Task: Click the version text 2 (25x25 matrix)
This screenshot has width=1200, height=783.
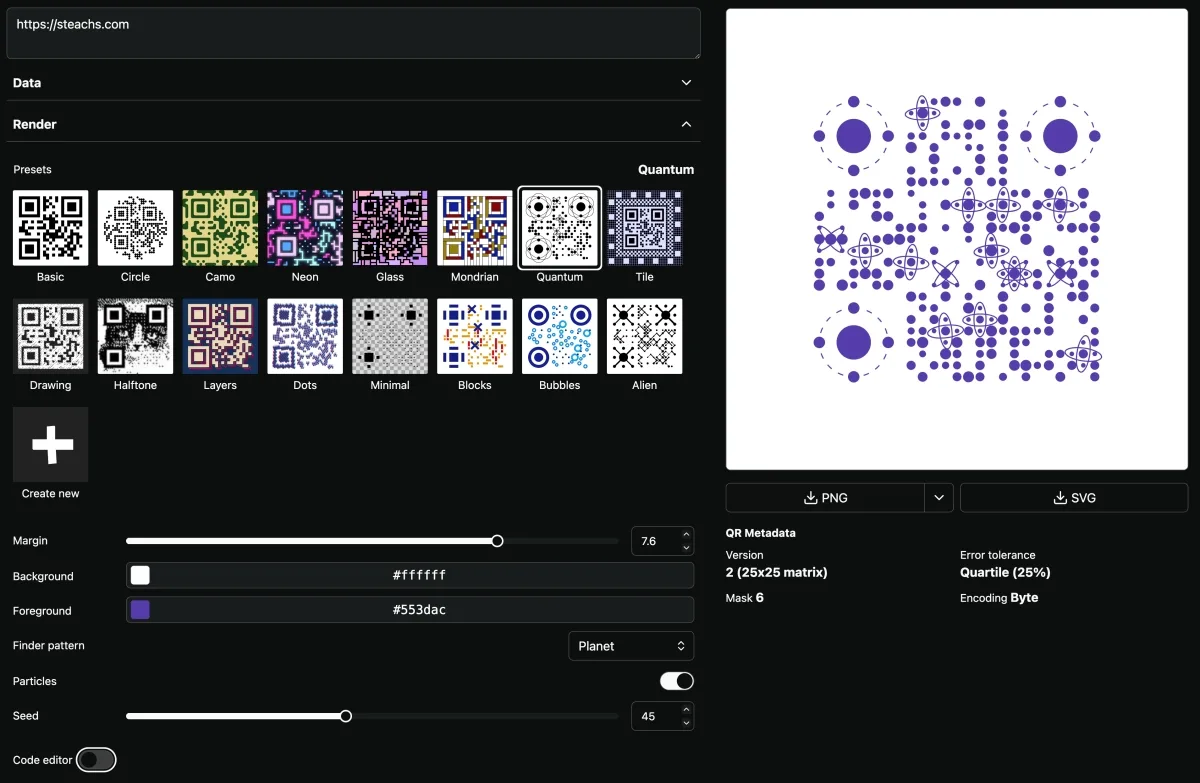Action: pyautogui.click(x=777, y=573)
